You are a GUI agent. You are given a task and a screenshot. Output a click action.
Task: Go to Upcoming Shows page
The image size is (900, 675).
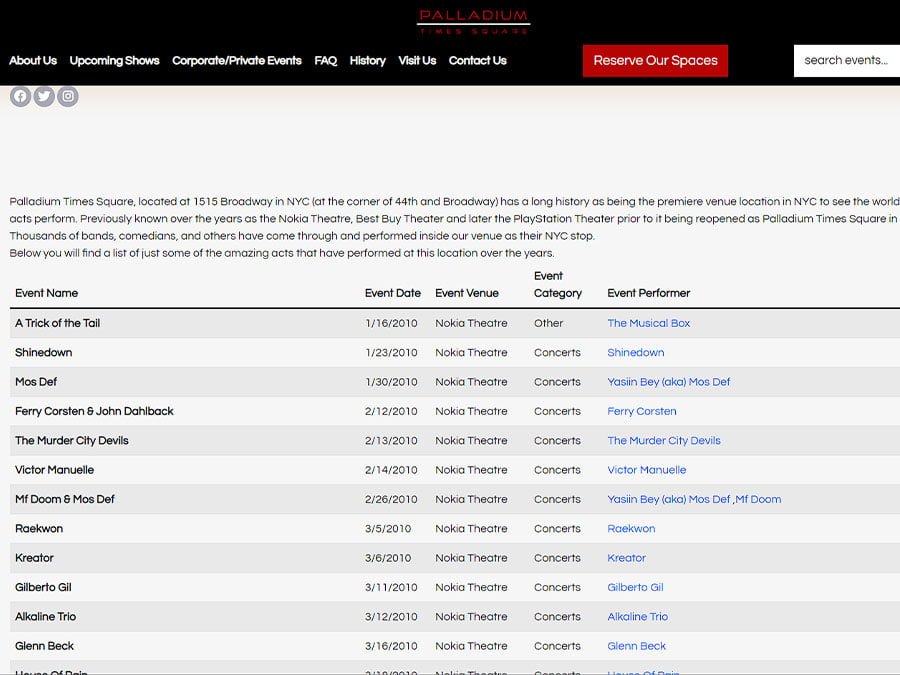[x=114, y=60]
